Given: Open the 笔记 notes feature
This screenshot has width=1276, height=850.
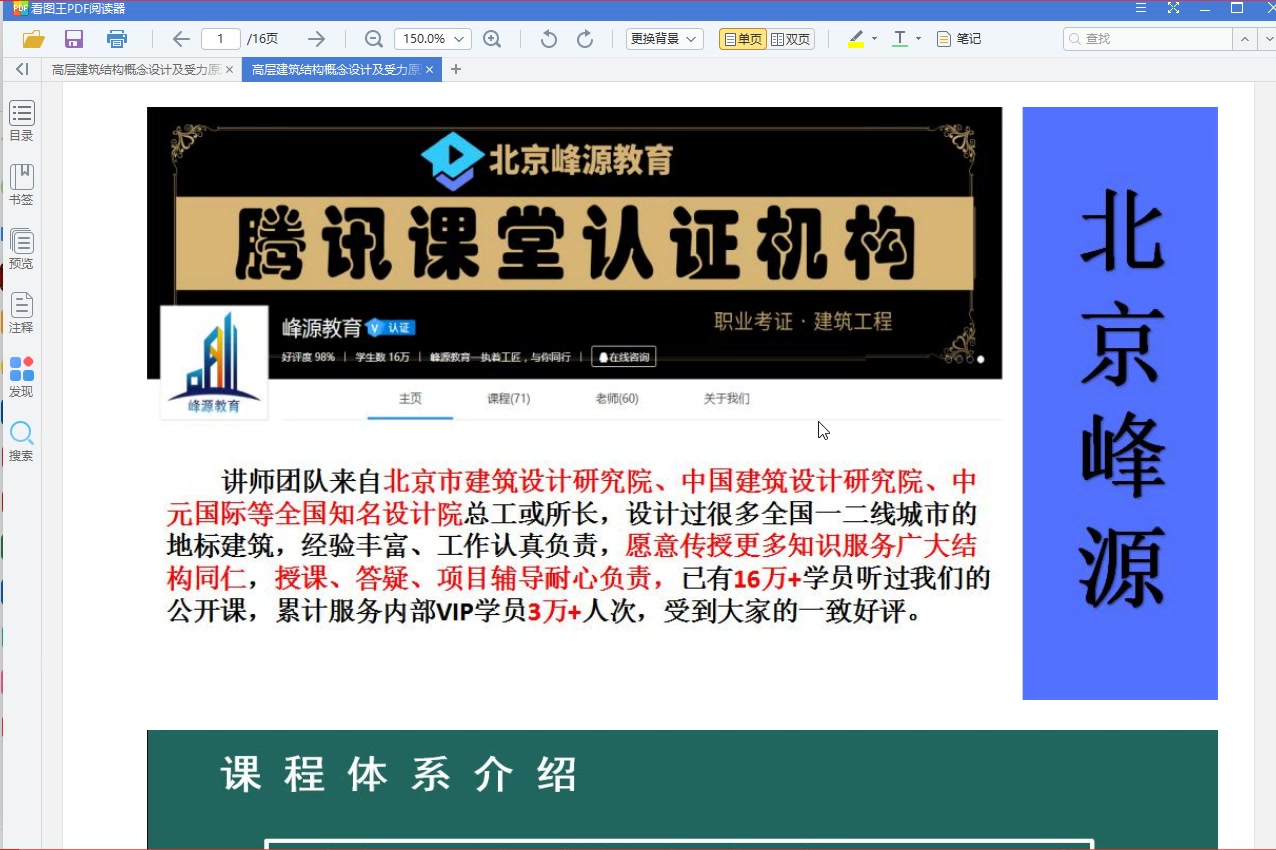Looking at the screenshot, I should pyautogui.click(x=957, y=38).
